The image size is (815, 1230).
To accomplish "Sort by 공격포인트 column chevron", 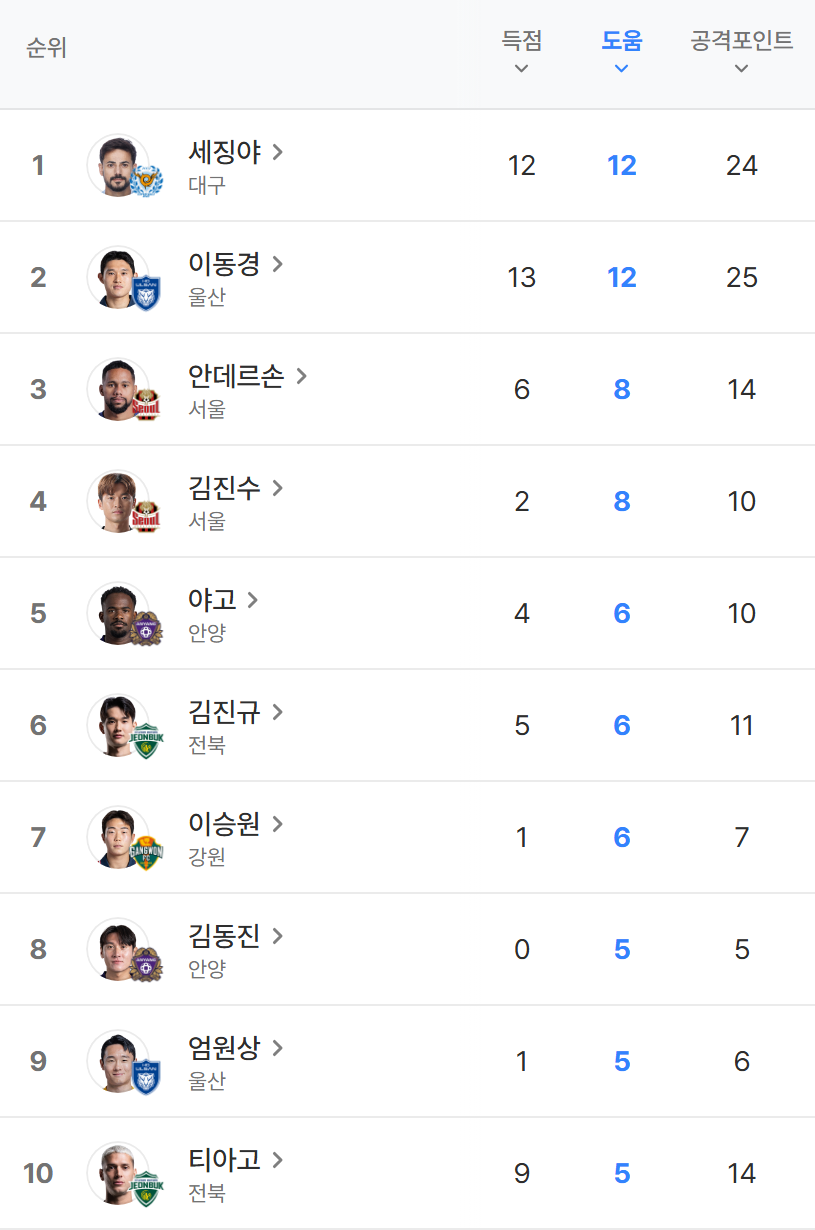I will pyautogui.click(x=741, y=69).
